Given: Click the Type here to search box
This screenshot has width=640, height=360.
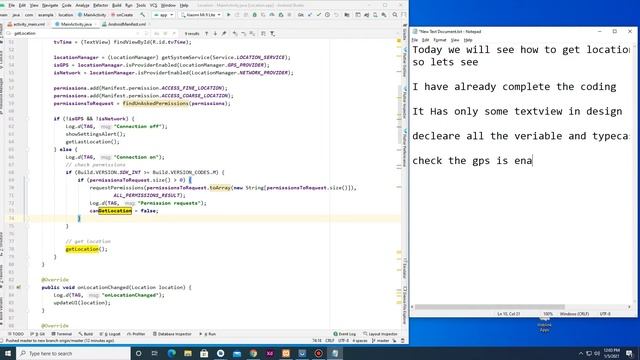Looking at the screenshot, I should [73, 353].
